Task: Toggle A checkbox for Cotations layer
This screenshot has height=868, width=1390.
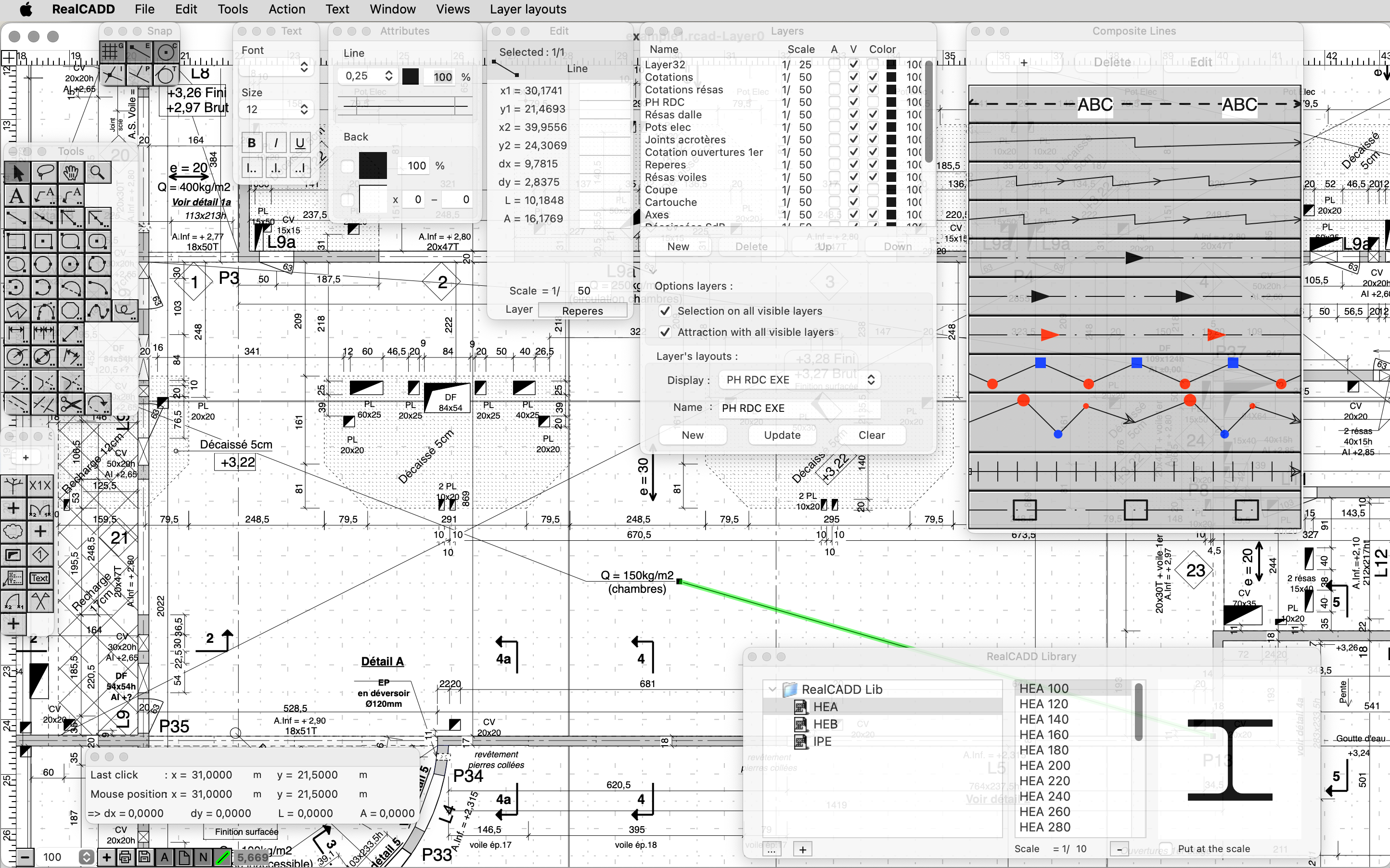Action: pyautogui.click(x=834, y=77)
